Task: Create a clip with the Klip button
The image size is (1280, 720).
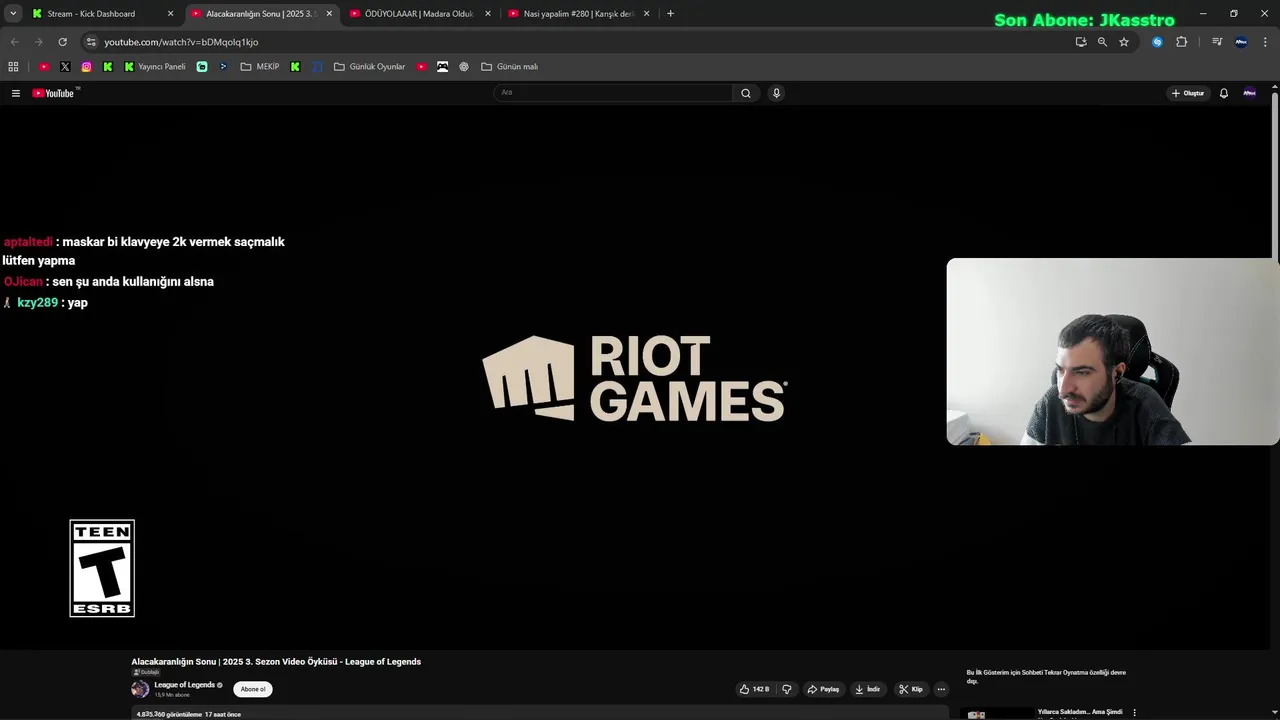Action: tap(911, 689)
